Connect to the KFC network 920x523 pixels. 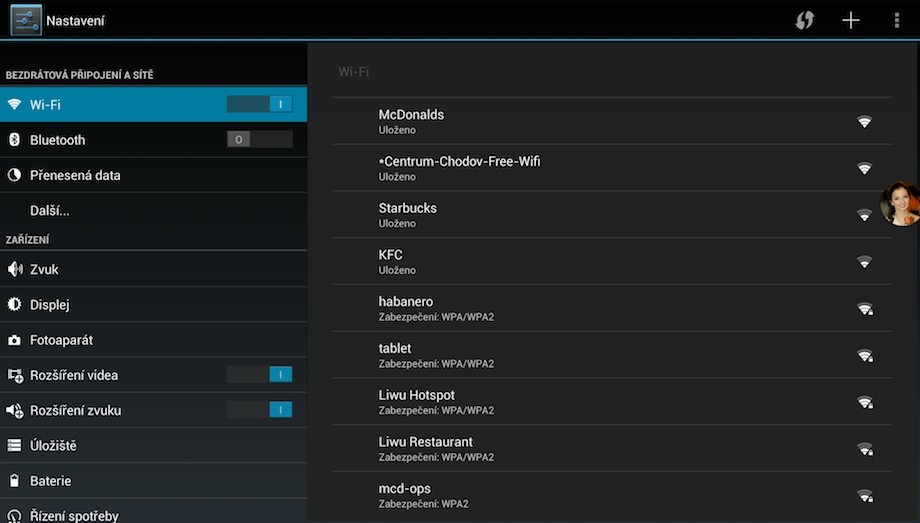612,261
